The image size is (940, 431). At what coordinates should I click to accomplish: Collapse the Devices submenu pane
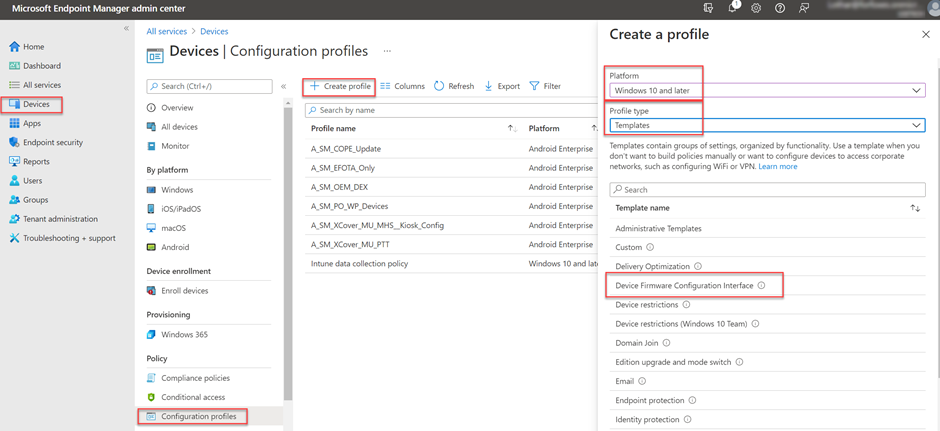point(284,86)
